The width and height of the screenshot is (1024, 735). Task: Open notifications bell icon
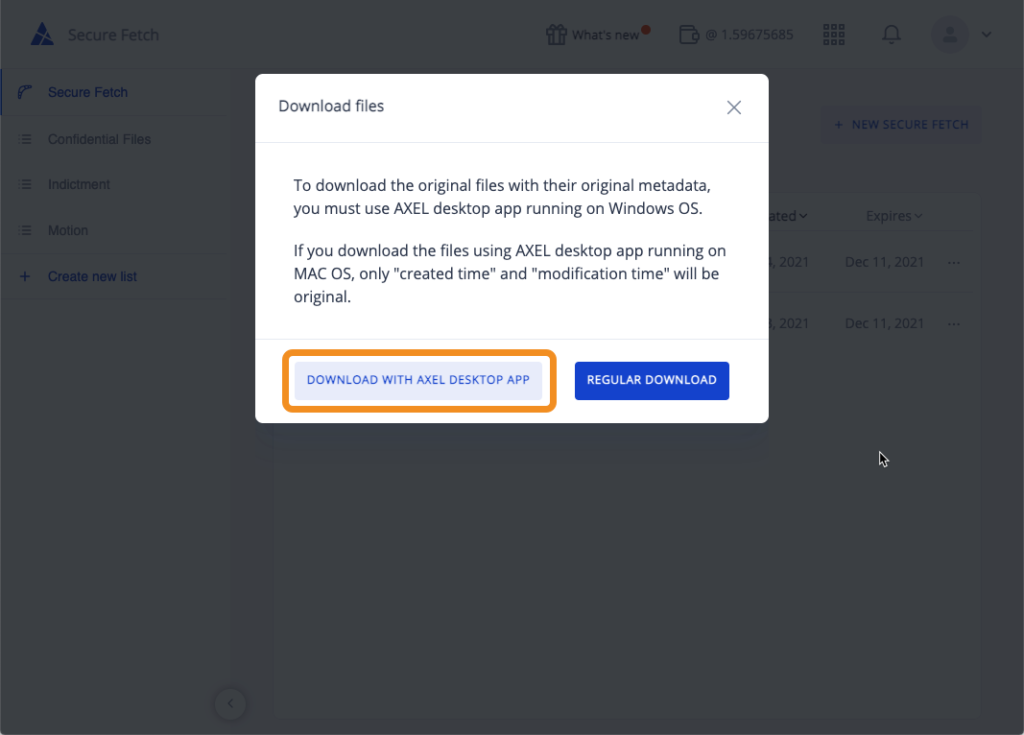(891, 35)
